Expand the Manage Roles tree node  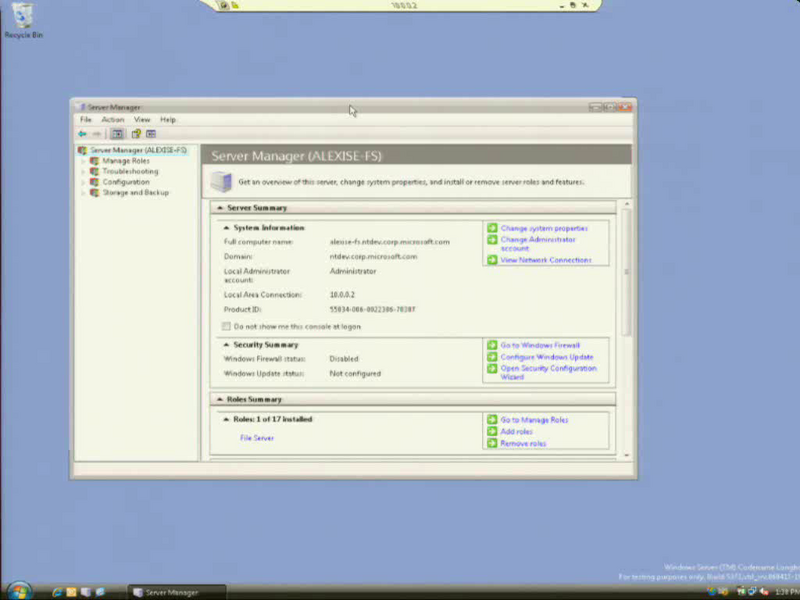click(x=84, y=161)
